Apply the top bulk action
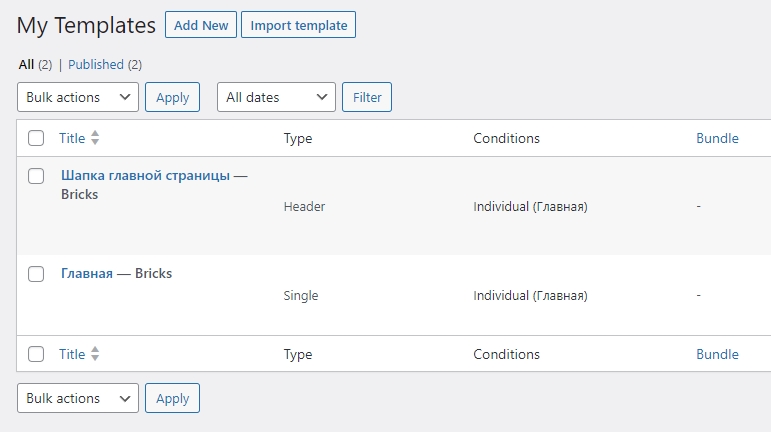The width and height of the screenshot is (771, 432). tap(173, 97)
